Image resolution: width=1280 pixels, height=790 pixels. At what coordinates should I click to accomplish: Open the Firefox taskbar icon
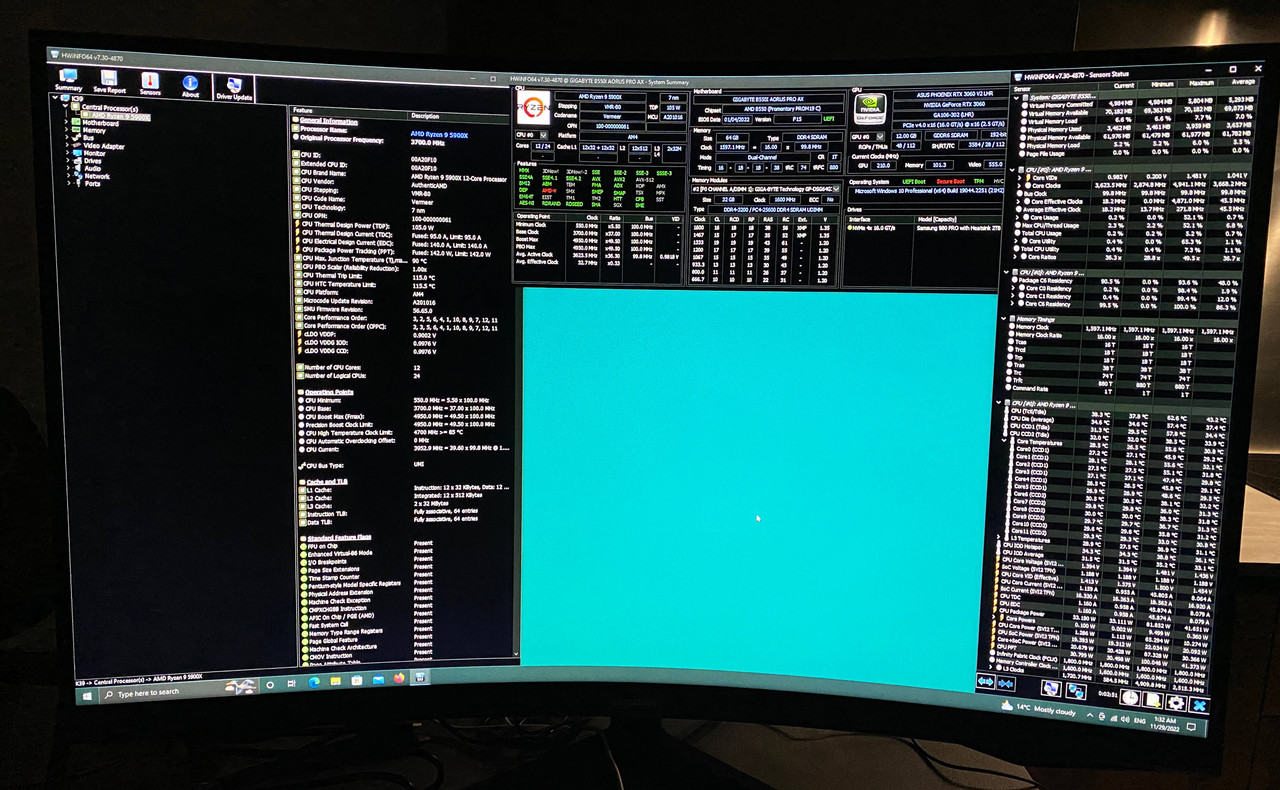399,680
